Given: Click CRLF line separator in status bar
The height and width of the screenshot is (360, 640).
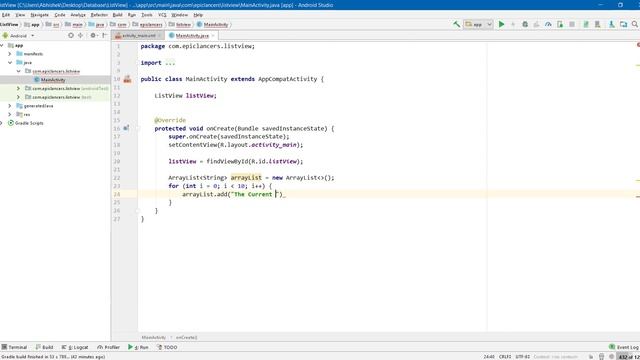Looking at the screenshot, I should tap(505, 357).
